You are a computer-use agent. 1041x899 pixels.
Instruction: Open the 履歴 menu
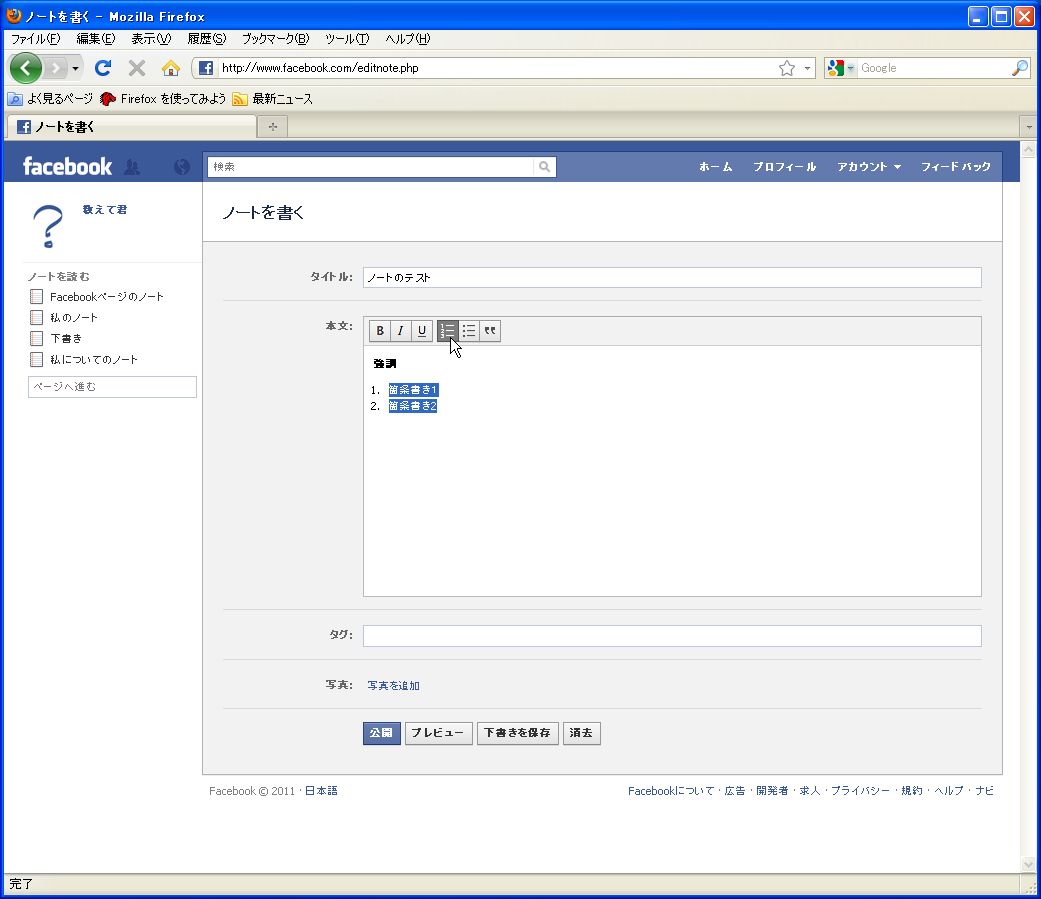[x=206, y=39]
